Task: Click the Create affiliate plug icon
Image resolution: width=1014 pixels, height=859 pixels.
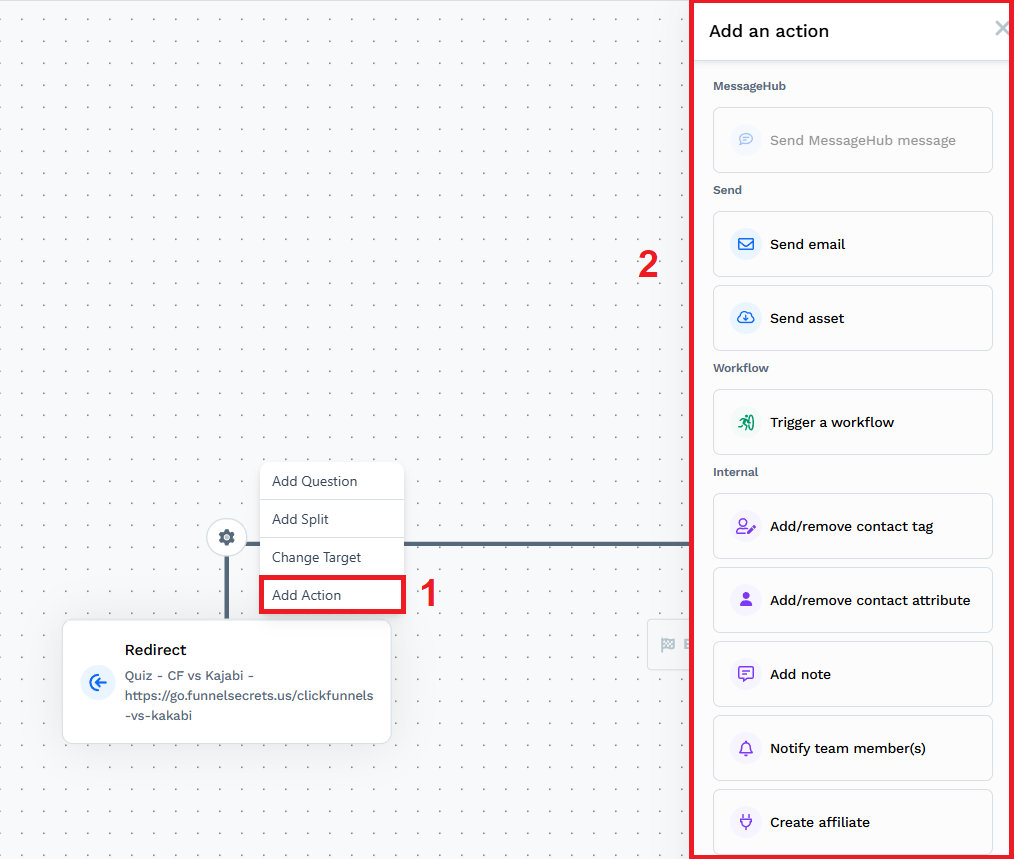Action: pyautogui.click(x=746, y=821)
